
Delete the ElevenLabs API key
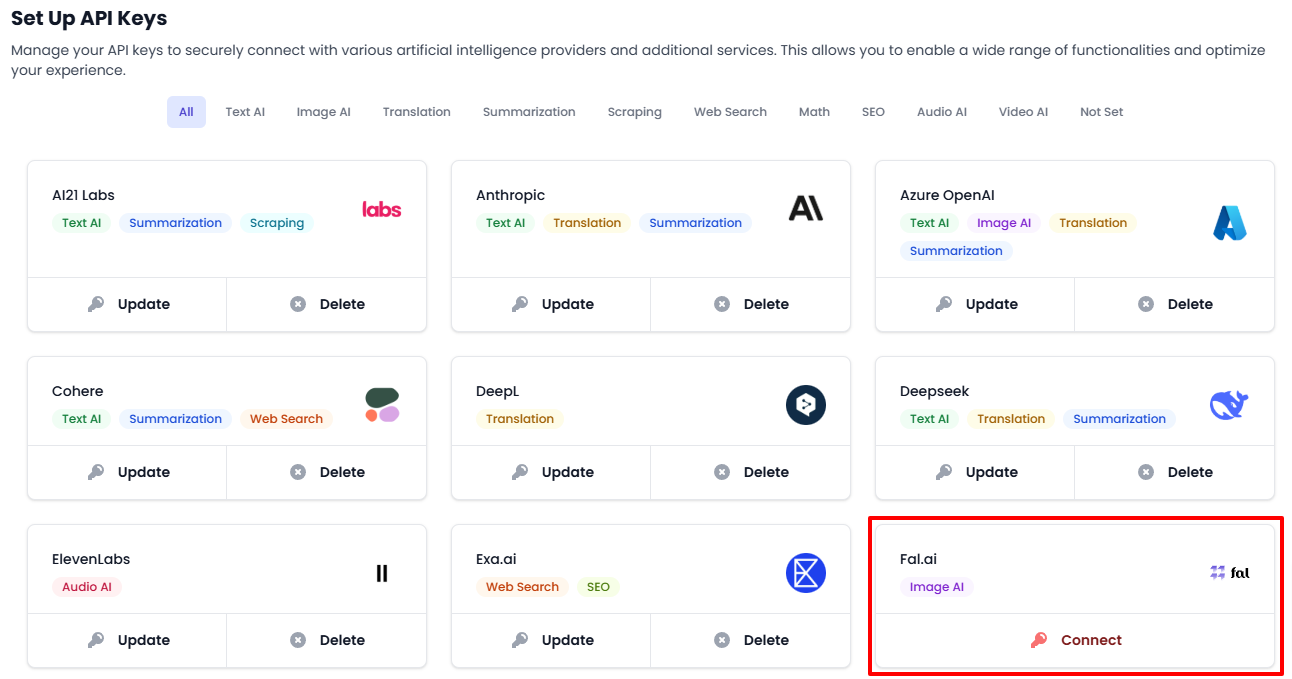[327, 640]
